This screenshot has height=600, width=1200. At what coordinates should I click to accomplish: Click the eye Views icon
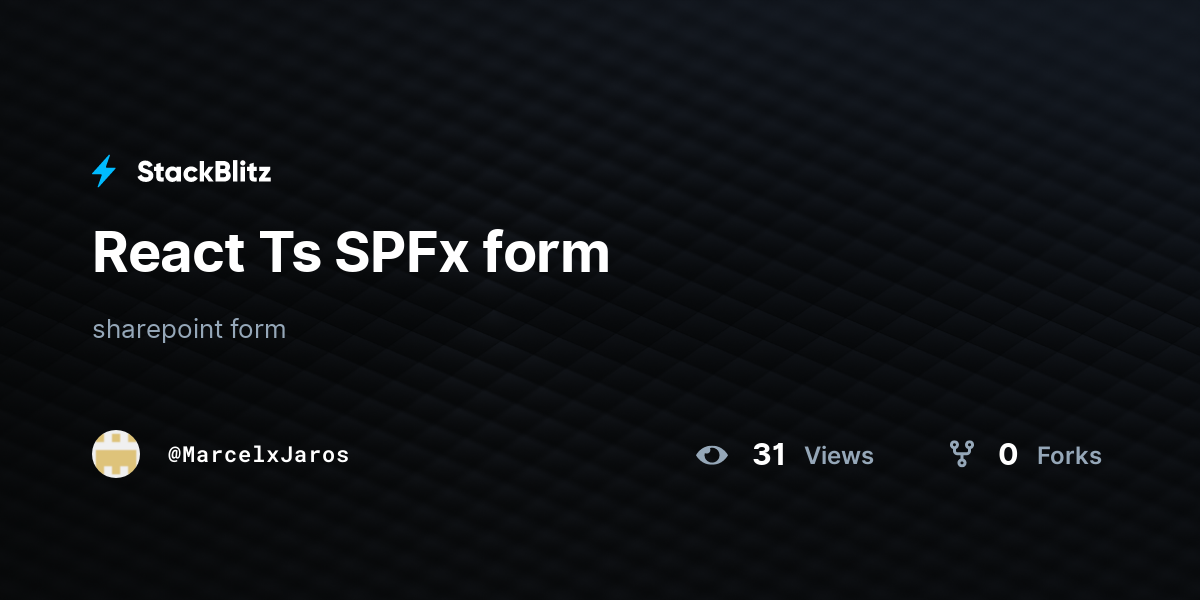(712, 455)
